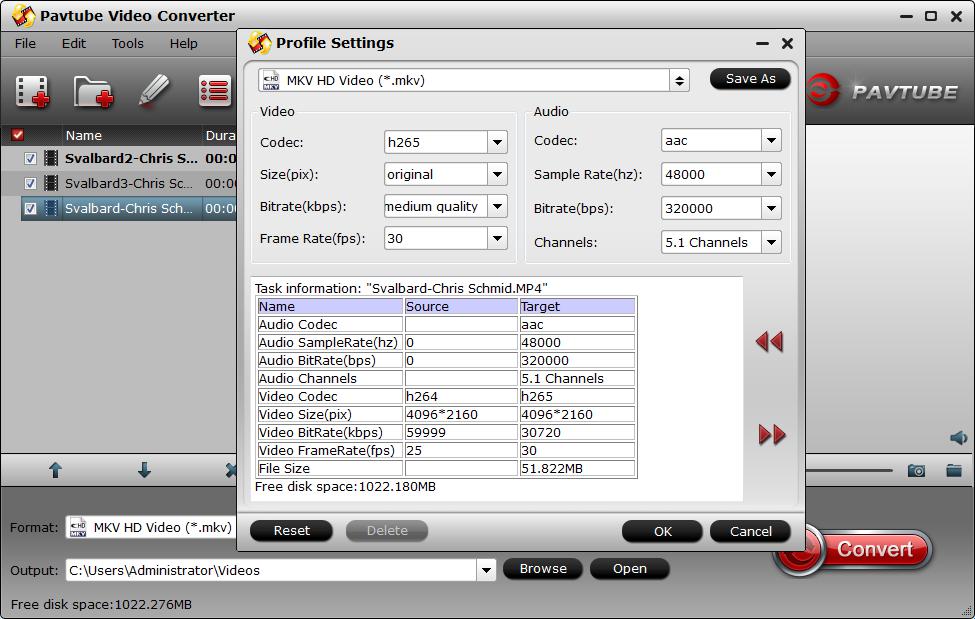
Task: Click the red double right arrow
Action: pos(772,434)
